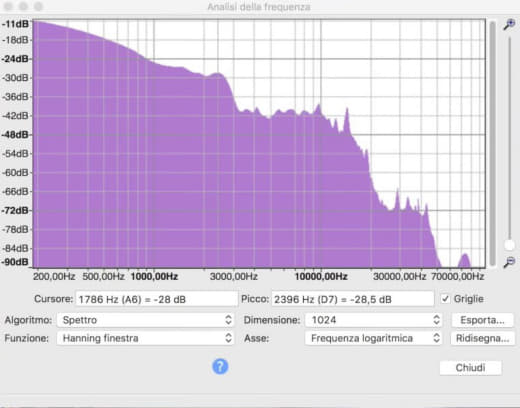Click the yellow minimize window button
520x408 pixels.
coord(23,6)
